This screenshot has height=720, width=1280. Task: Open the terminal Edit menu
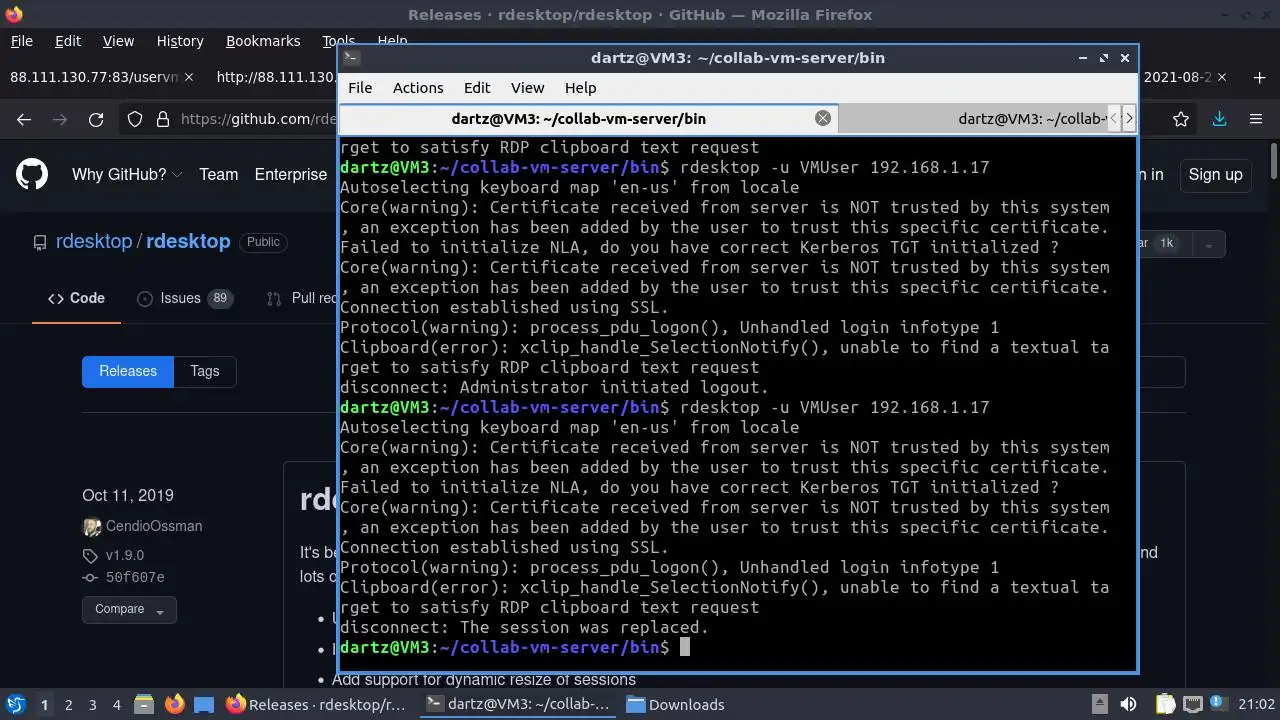477,88
